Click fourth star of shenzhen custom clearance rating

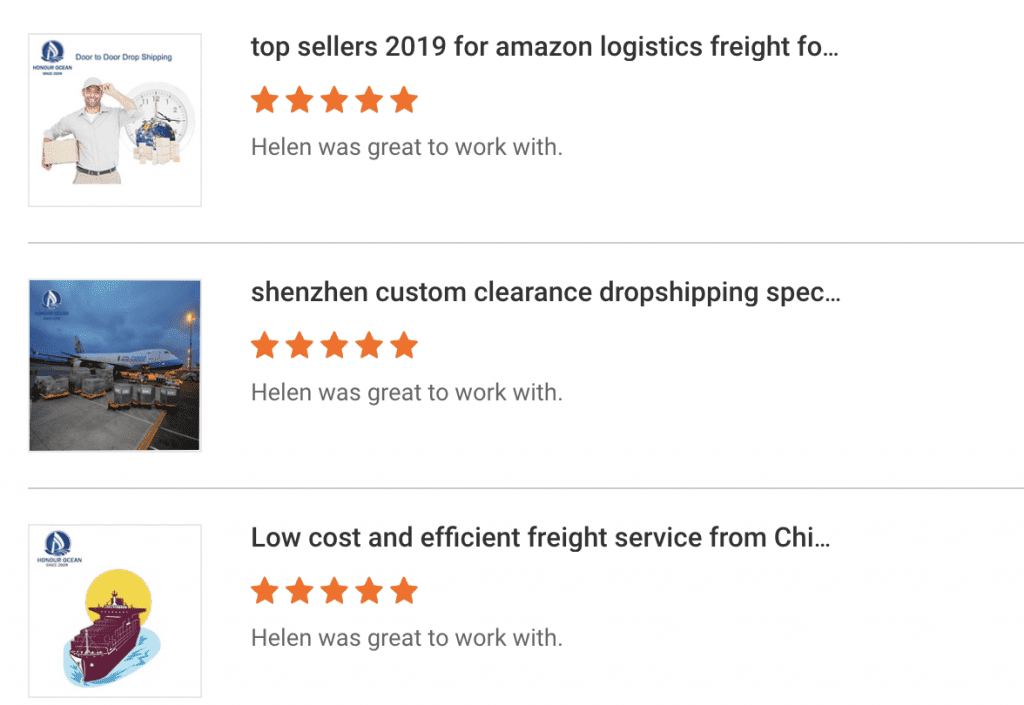point(369,346)
